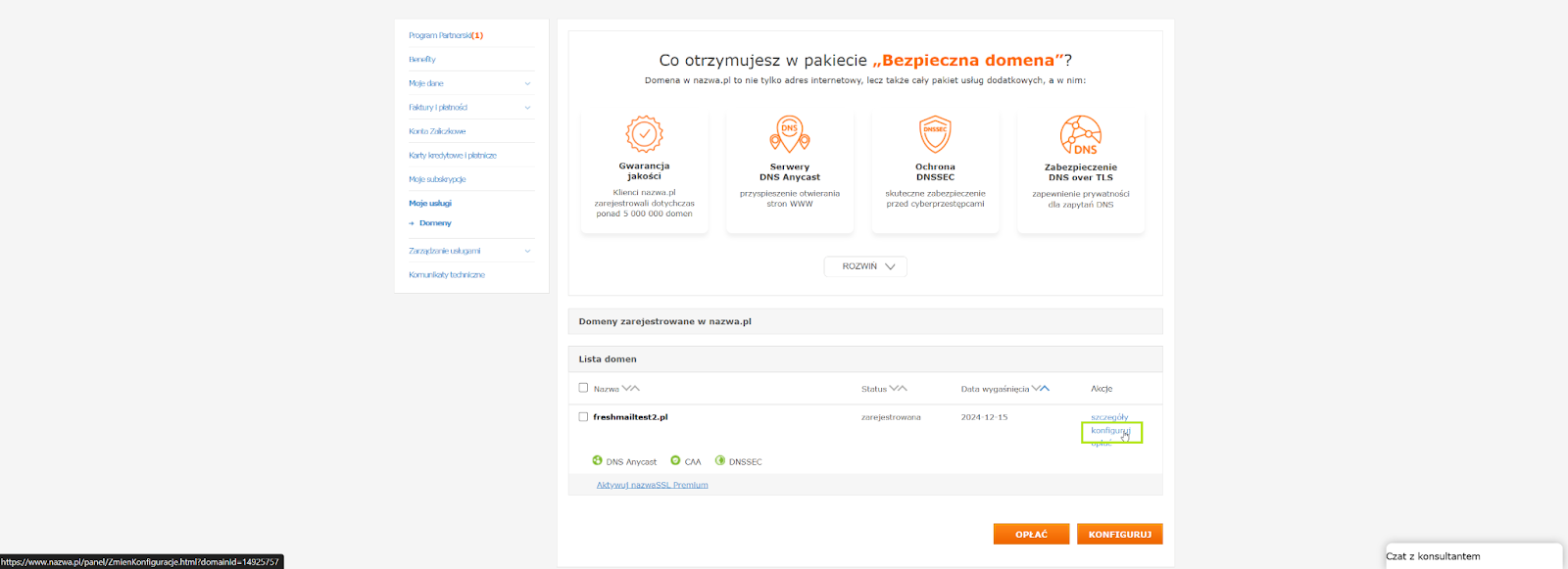The image size is (1568, 569).
Task: Click the DNSSEC label under the domain row
Action: click(x=746, y=461)
